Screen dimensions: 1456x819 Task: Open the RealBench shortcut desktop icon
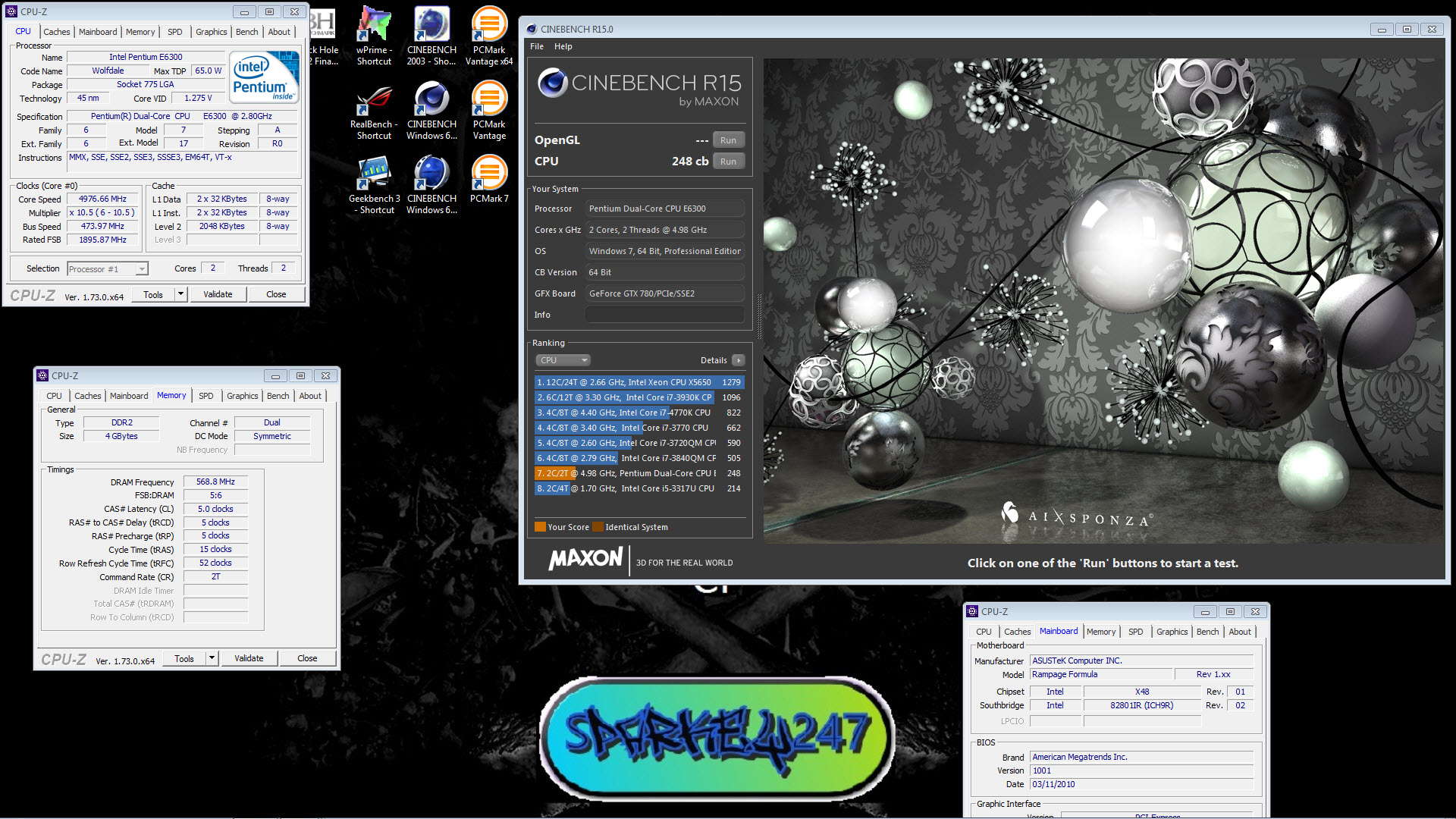click(x=374, y=111)
